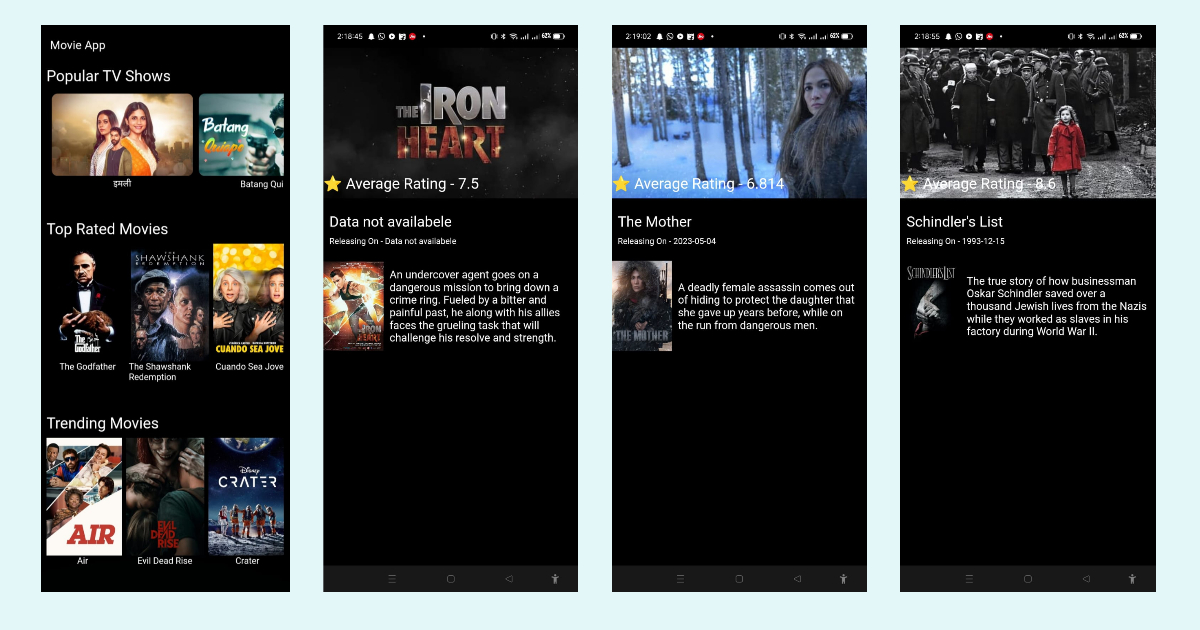
Task: Tap the home circle icon in the navigation bar
Action: coord(451,578)
